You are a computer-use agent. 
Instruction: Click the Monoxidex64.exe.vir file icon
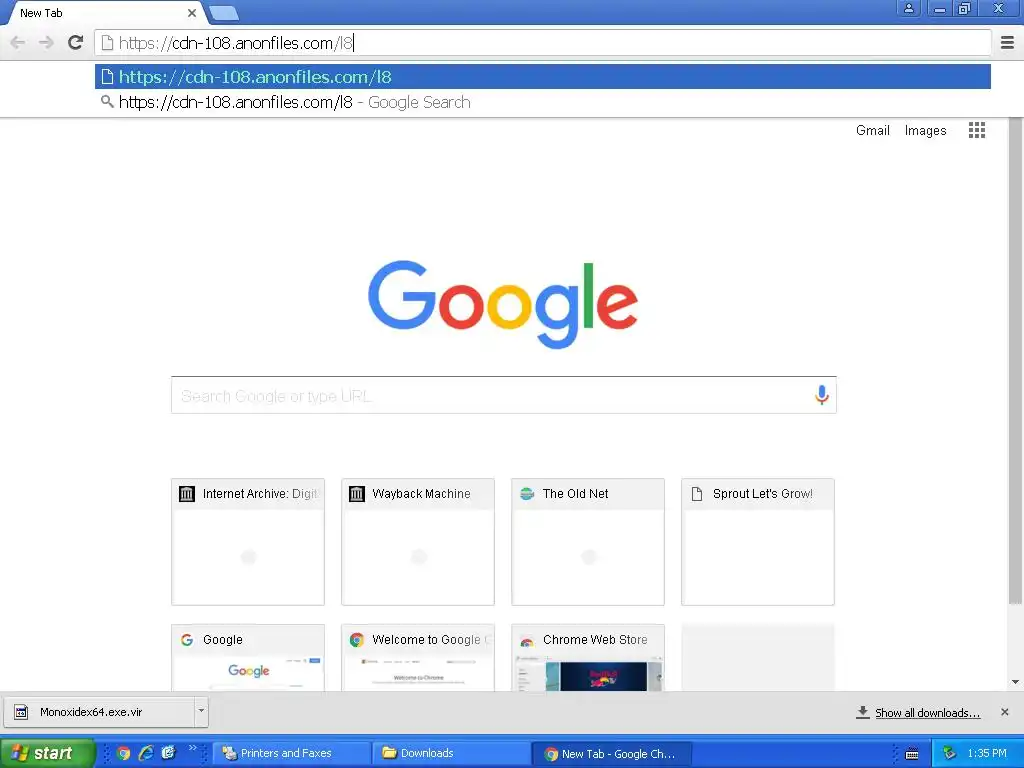coord(21,712)
